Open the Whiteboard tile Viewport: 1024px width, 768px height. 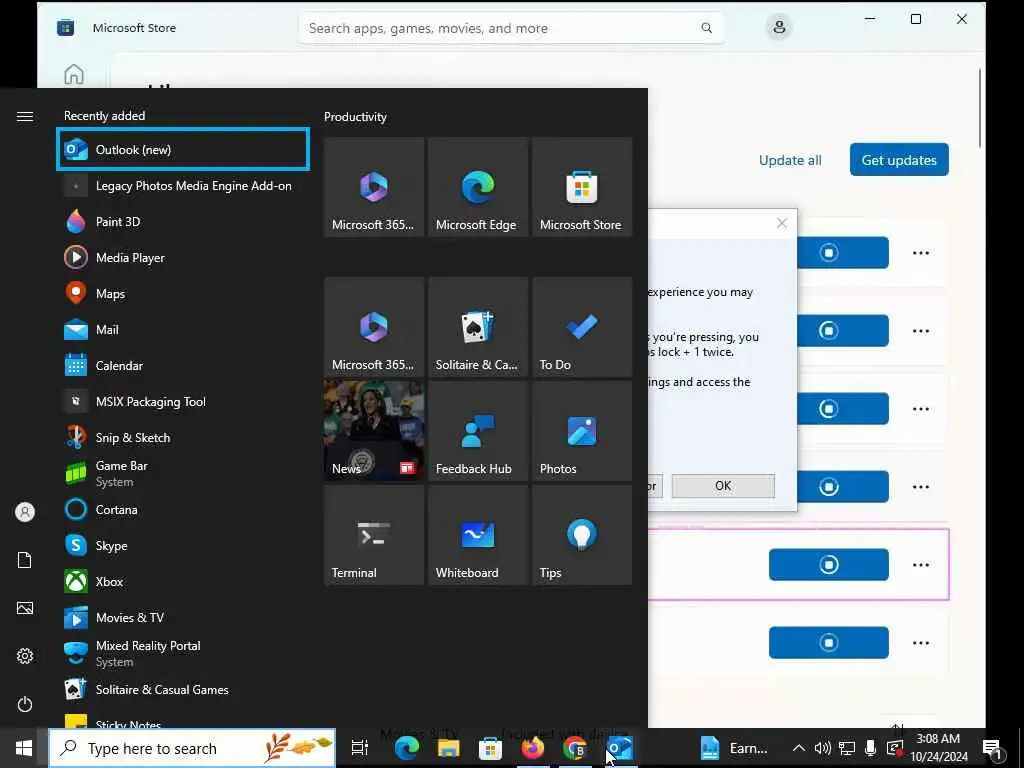pyautogui.click(x=477, y=535)
